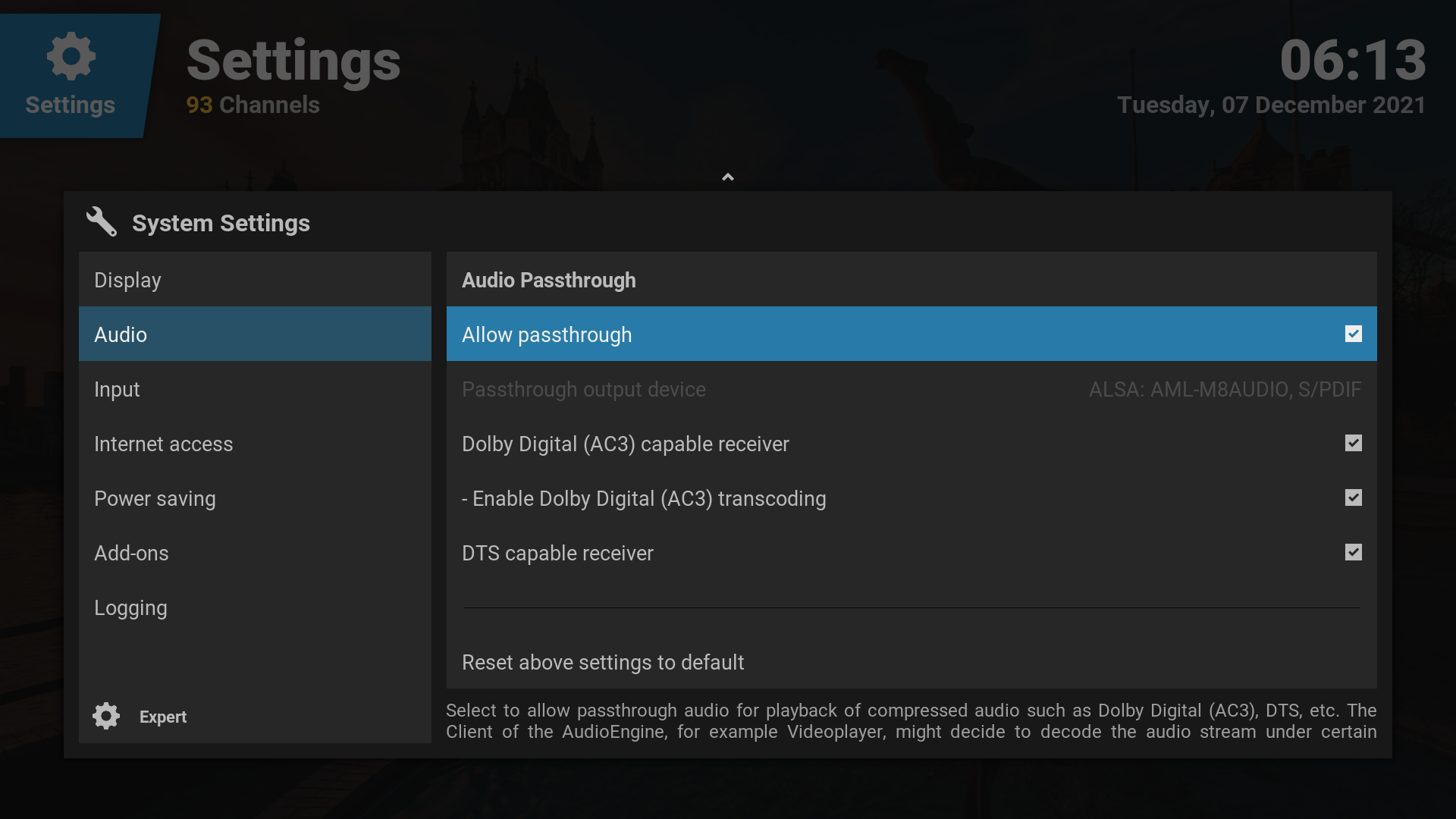Toggle DTS capable receiver checkbox
This screenshot has height=819, width=1456.
click(1353, 553)
